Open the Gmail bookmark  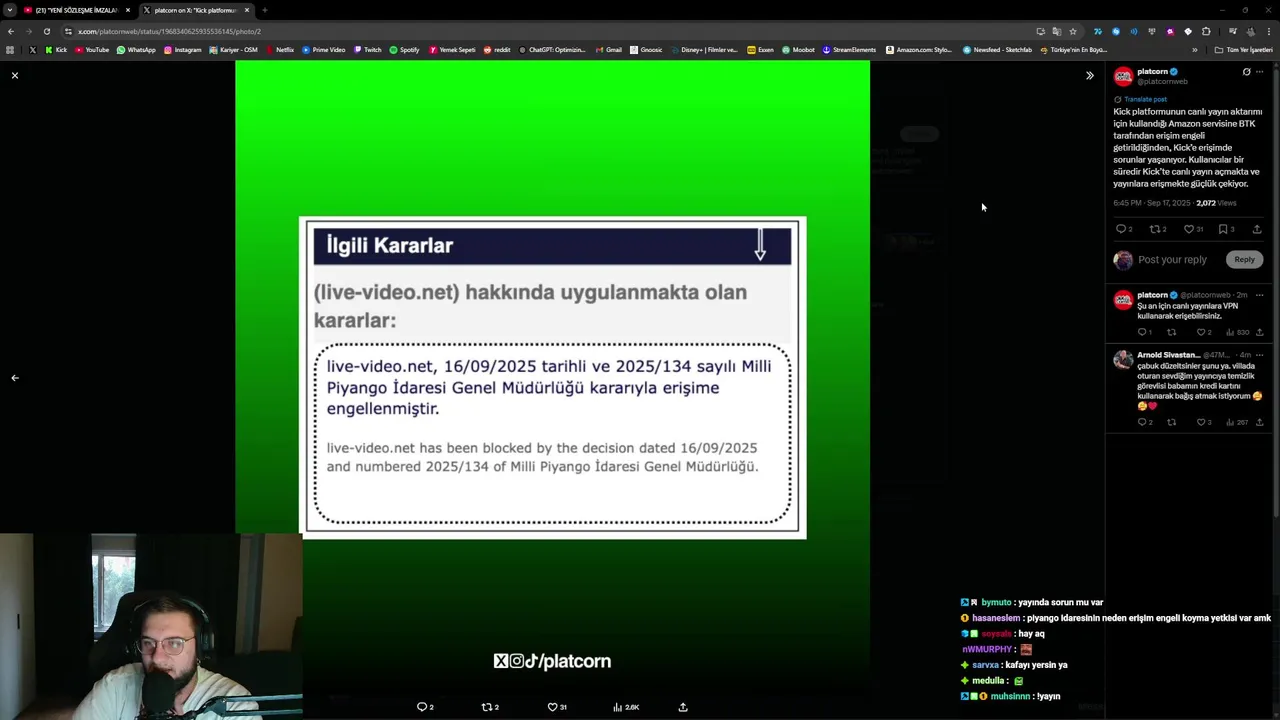608,49
